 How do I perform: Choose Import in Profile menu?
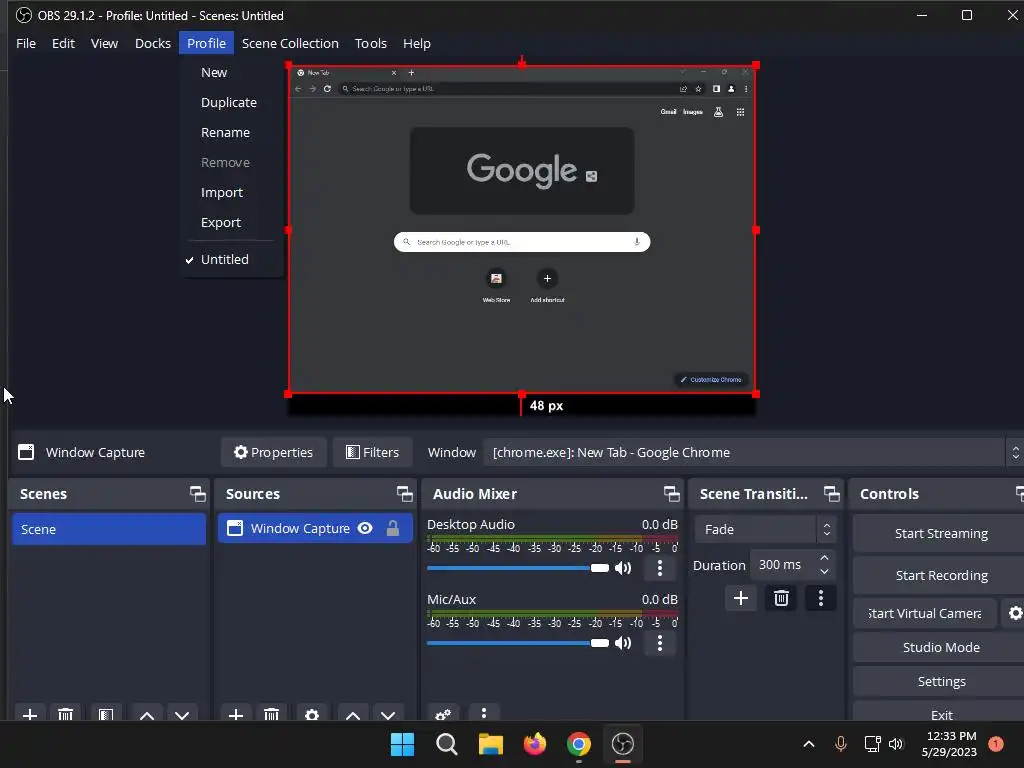[x=222, y=193]
